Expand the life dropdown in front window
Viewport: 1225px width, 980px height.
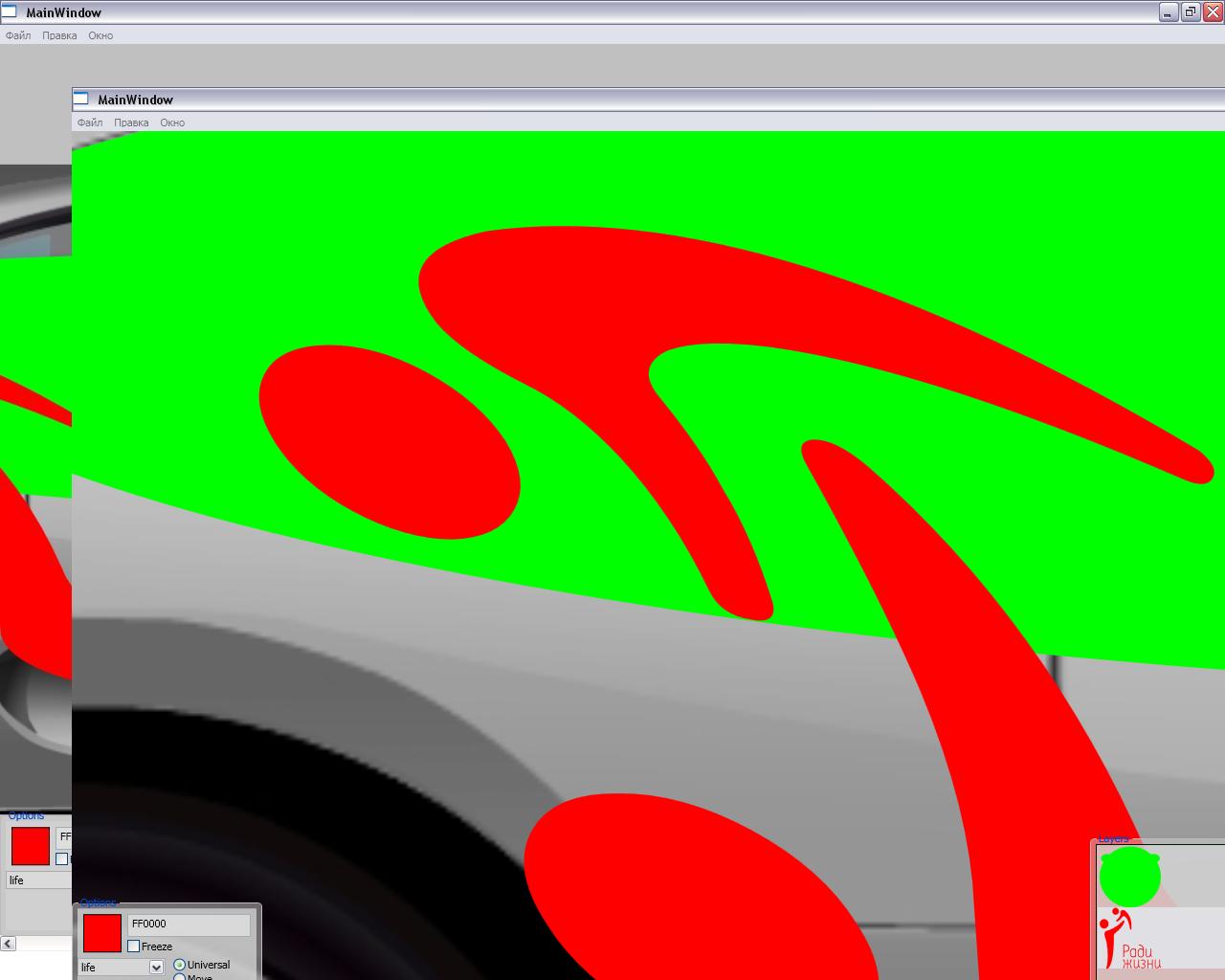click(x=156, y=968)
